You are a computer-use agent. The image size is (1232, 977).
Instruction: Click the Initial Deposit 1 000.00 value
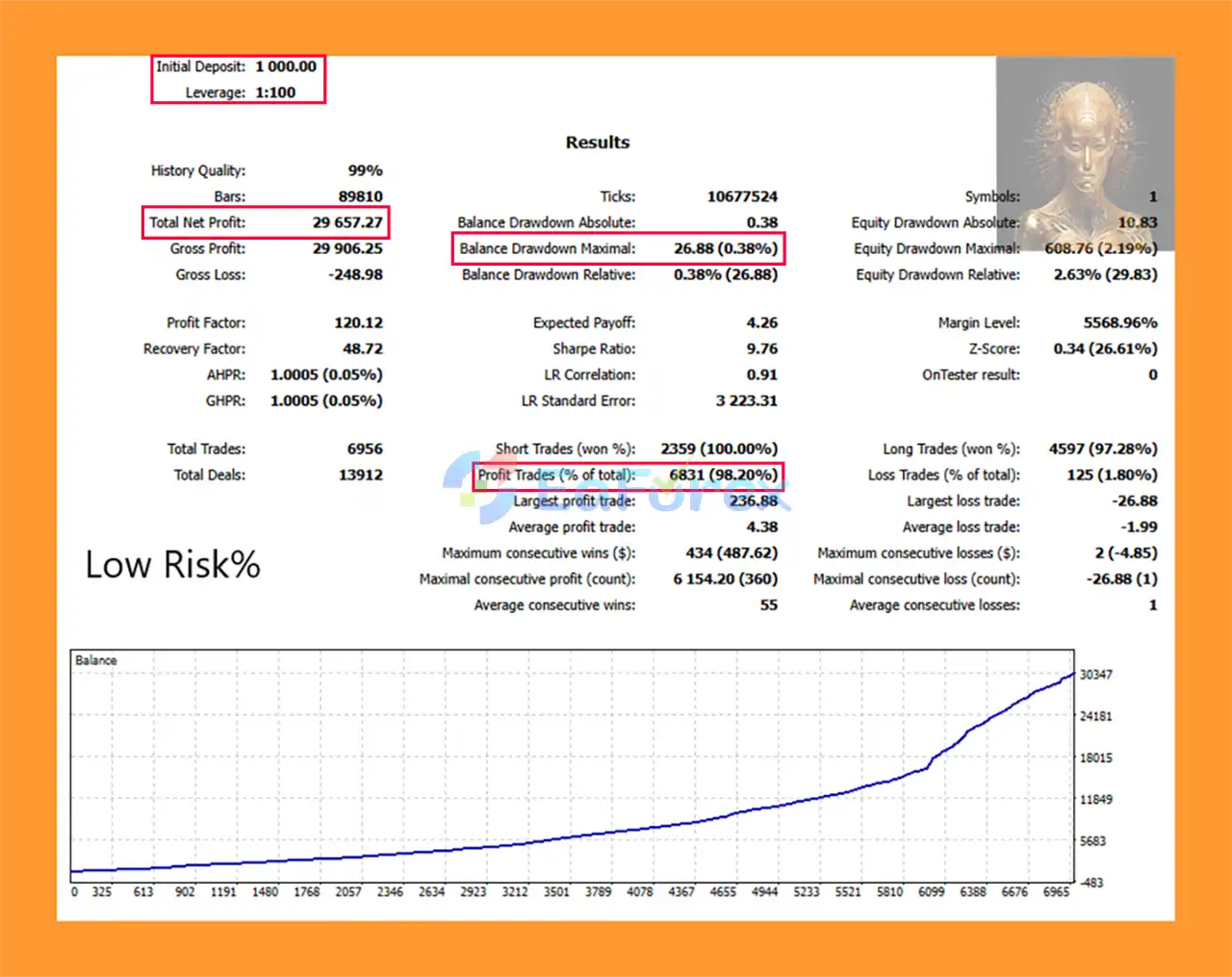click(286, 66)
